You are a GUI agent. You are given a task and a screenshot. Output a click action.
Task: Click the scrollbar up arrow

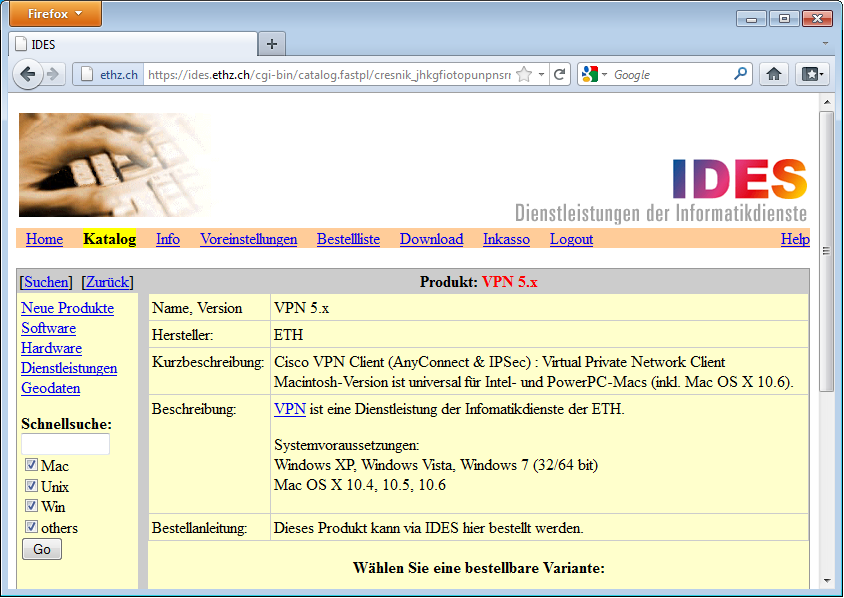pyautogui.click(x=826, y=102)
